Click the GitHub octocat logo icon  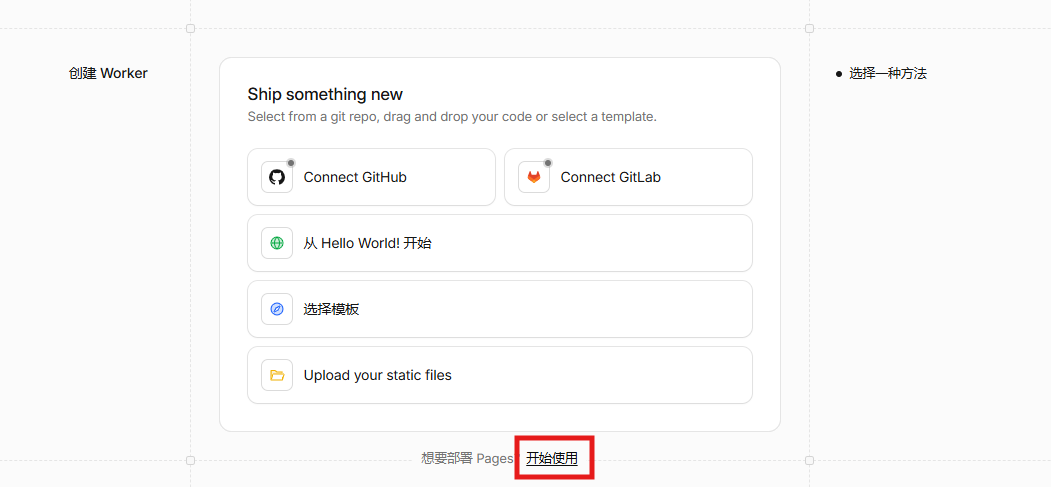point(277,178)
